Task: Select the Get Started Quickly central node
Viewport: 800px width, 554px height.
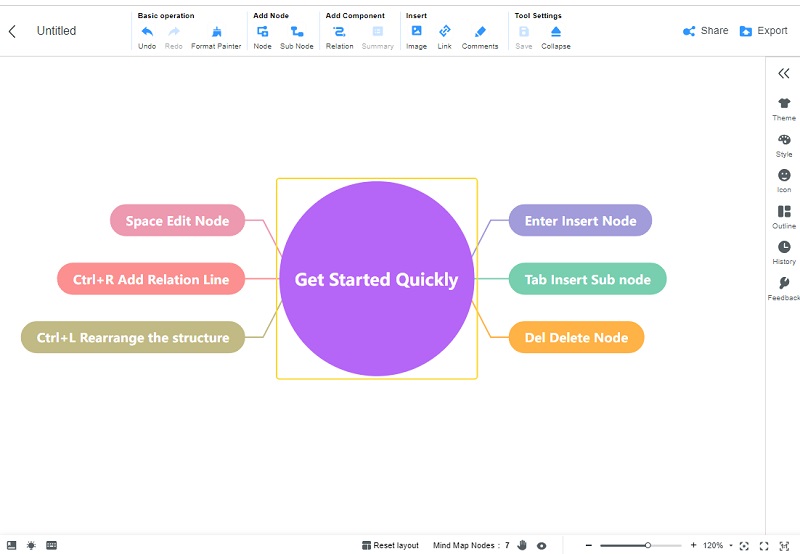Action: 377,279
